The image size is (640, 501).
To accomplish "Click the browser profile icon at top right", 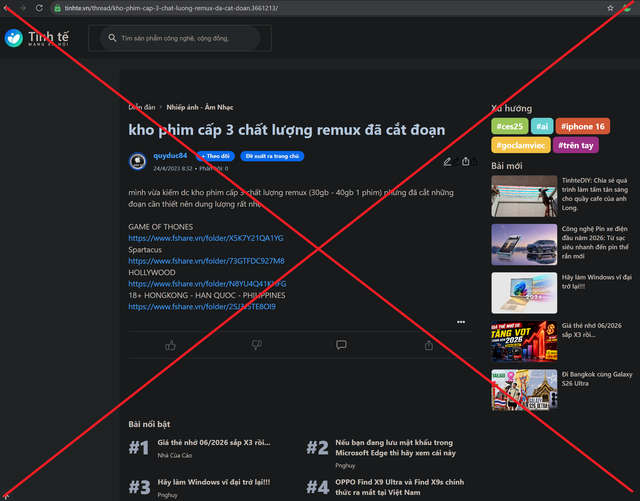I will click(627, 8).
